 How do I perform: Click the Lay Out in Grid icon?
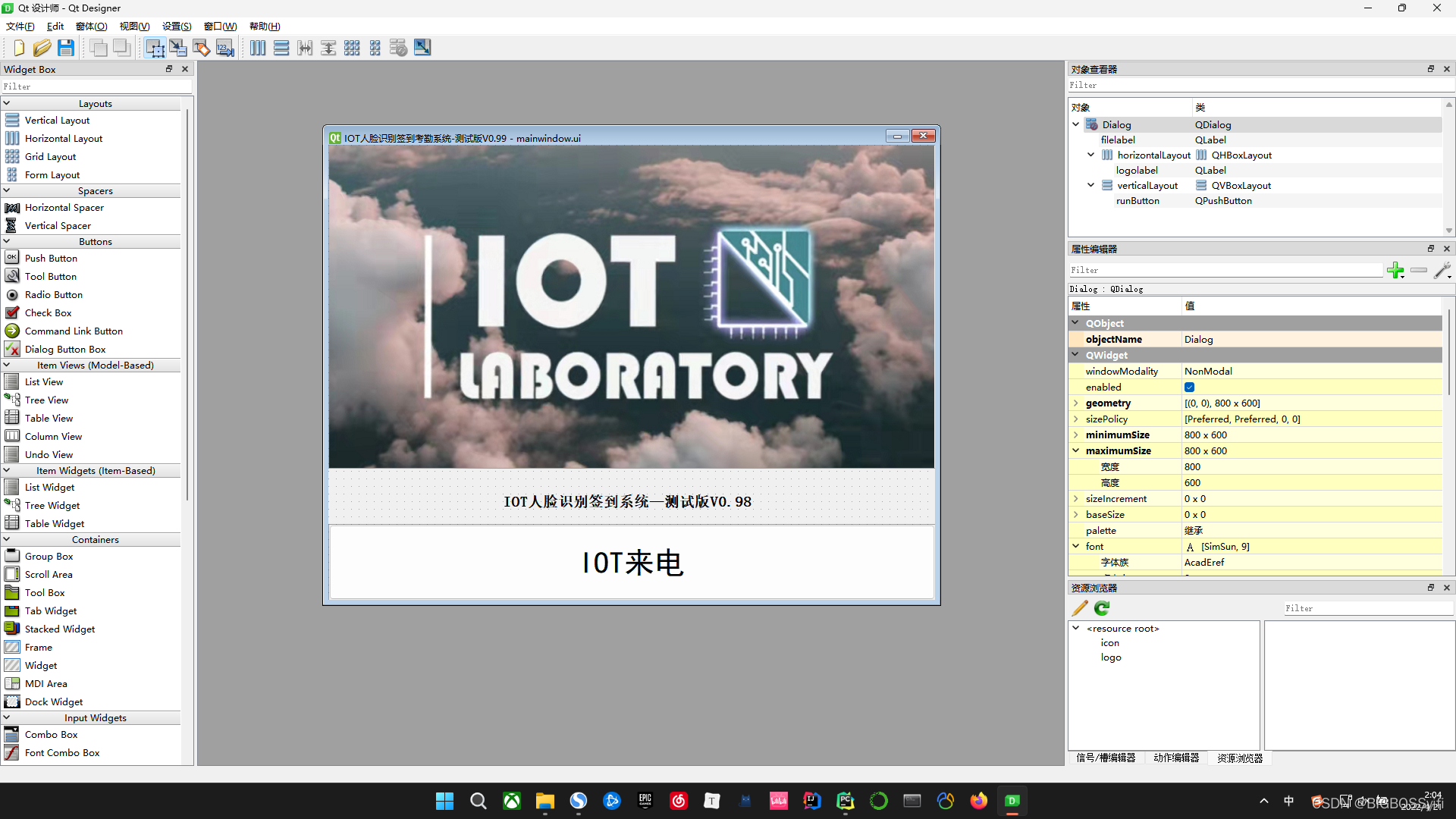coord(352,48)
